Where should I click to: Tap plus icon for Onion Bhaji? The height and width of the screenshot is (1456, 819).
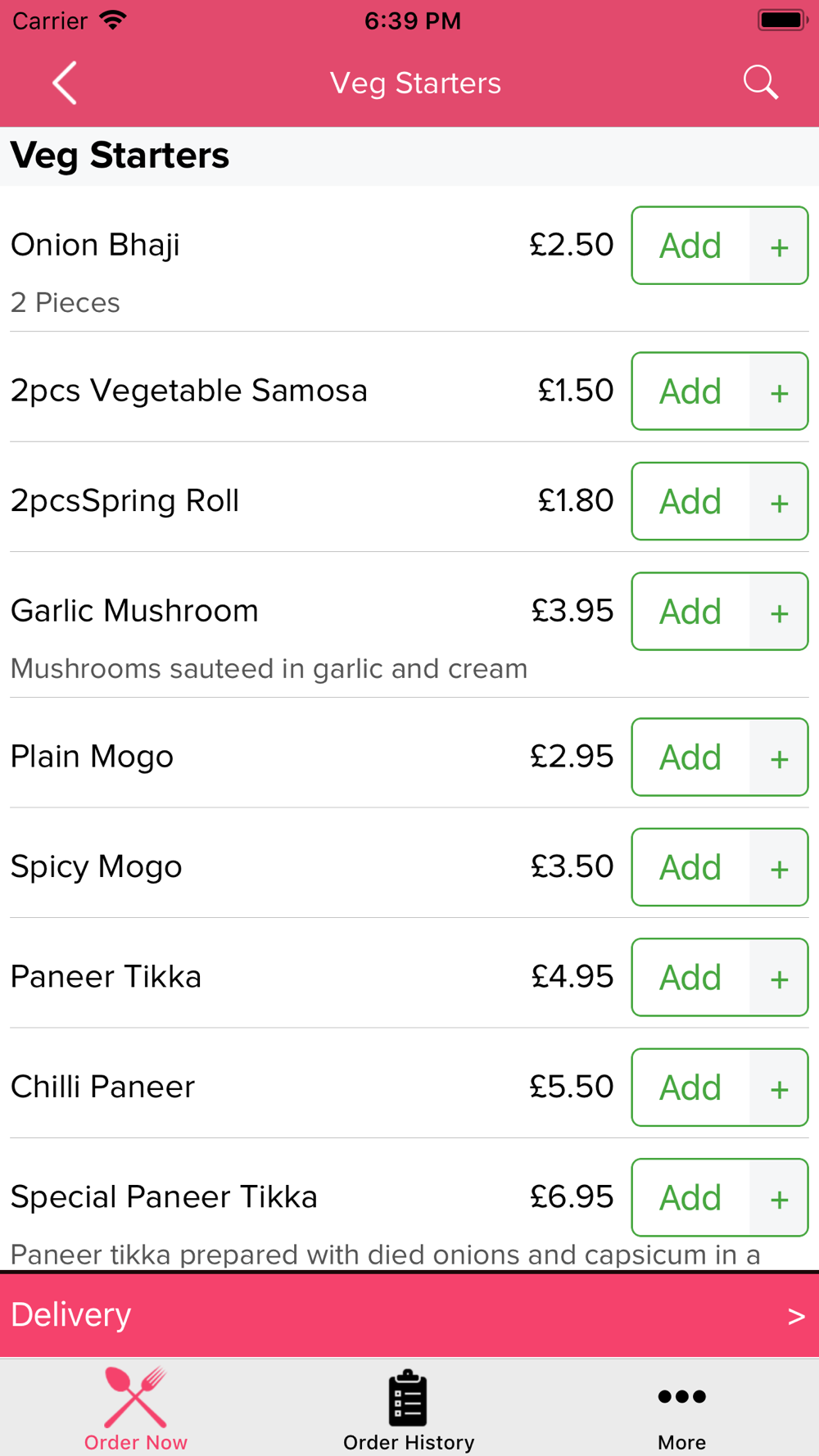779,246
